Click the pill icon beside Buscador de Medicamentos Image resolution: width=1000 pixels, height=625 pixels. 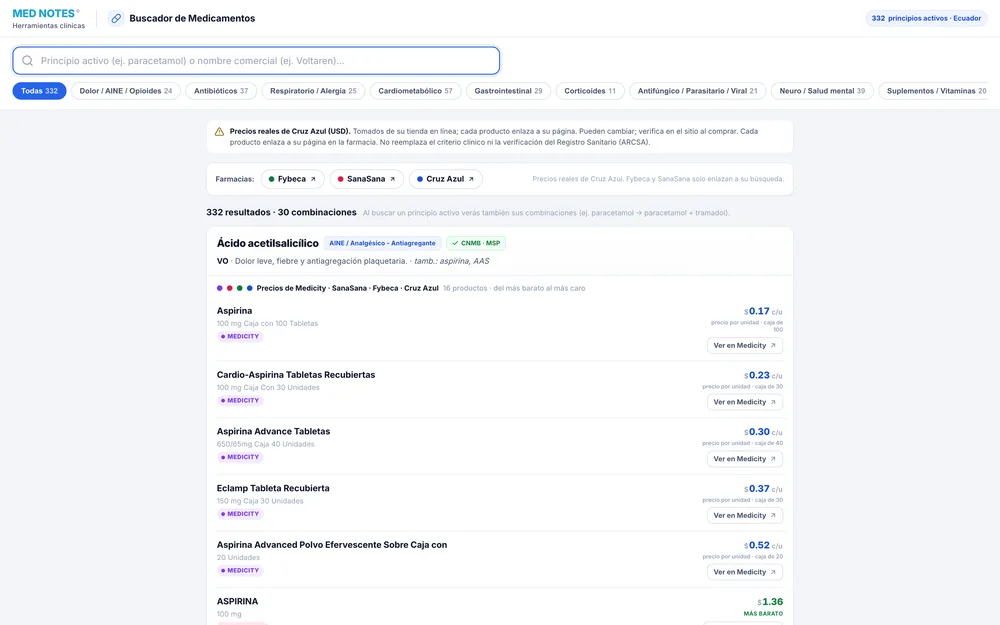pyautogui.click(x=115, y=18)
